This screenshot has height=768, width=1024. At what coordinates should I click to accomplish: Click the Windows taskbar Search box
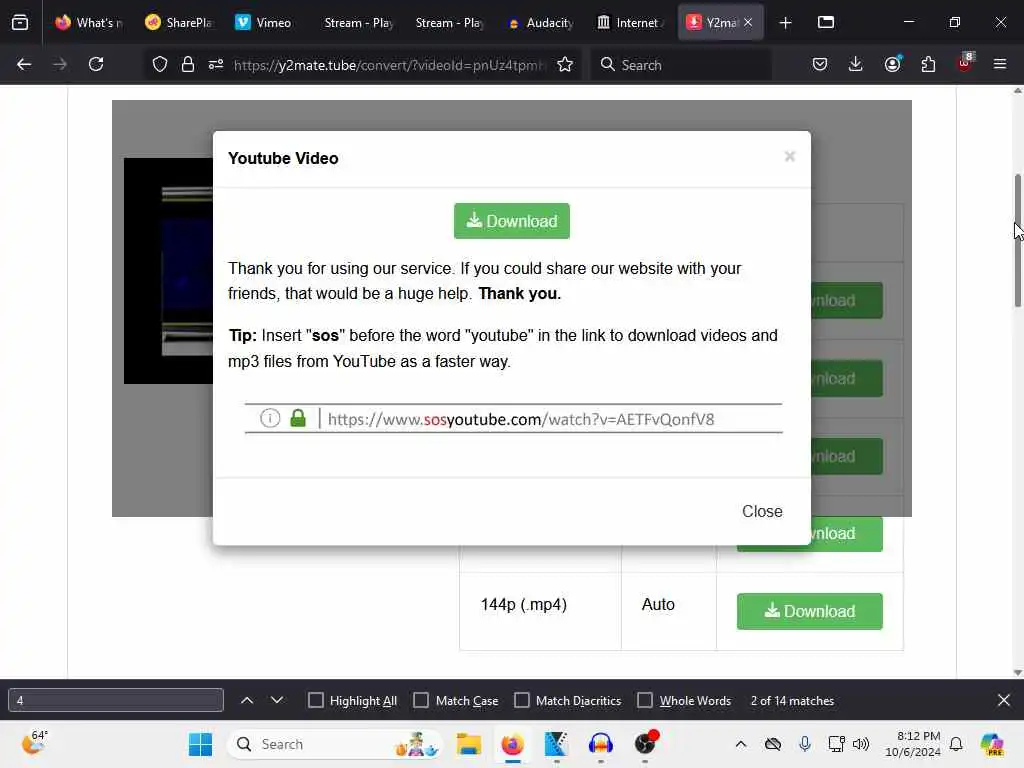(334, 744)
